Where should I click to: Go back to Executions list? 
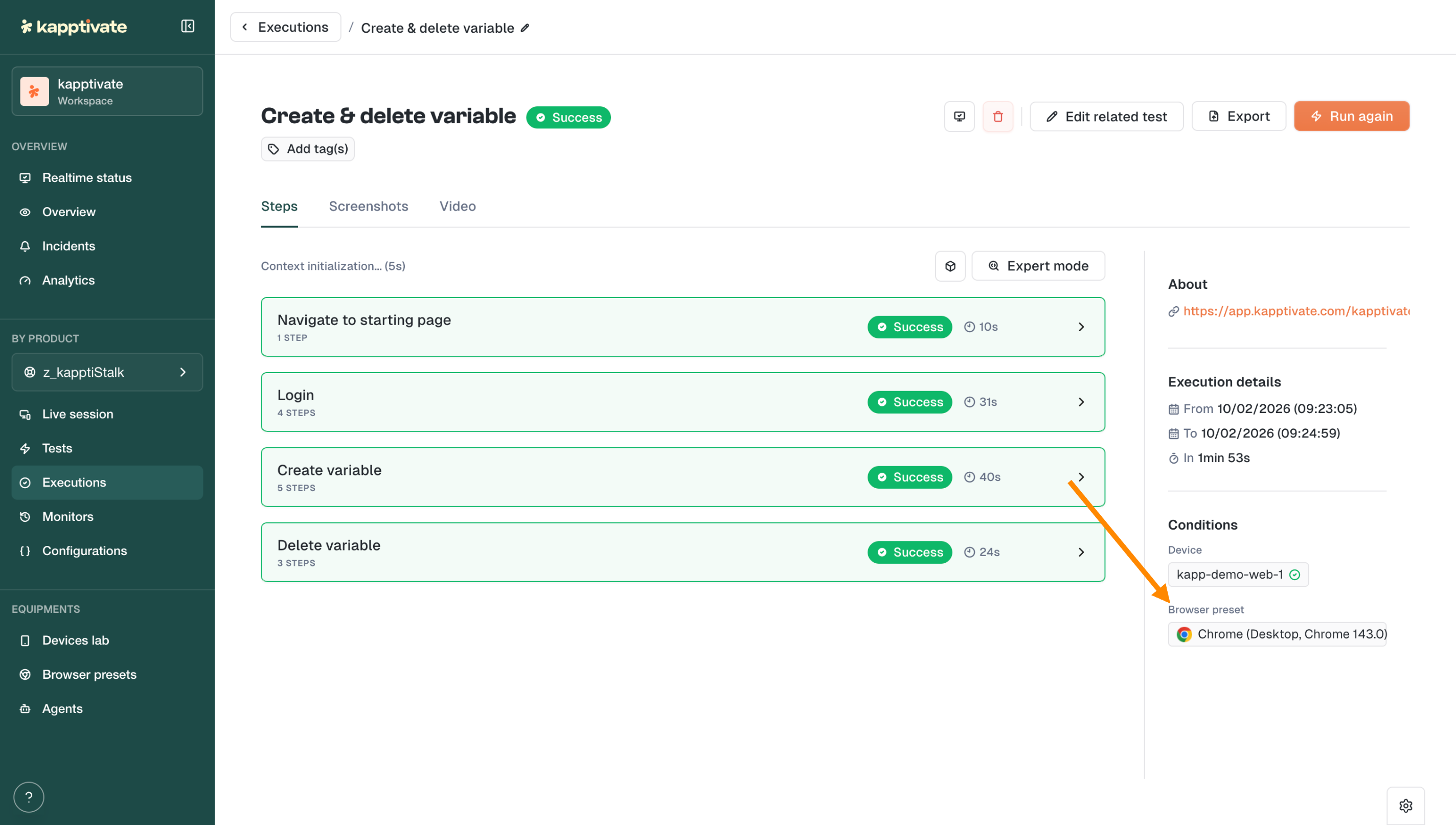point(286,27)
